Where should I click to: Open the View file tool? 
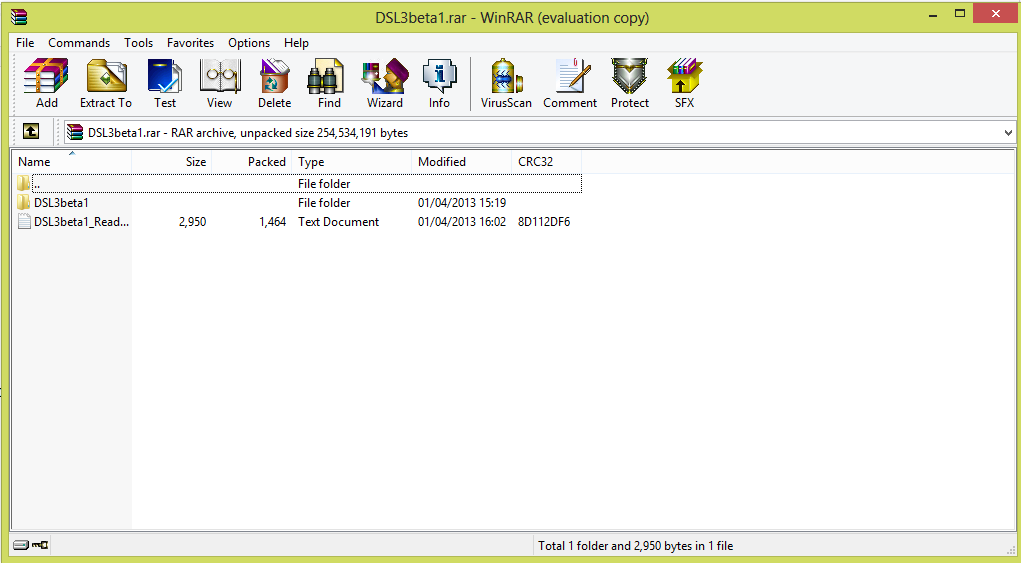click(219, 83)
